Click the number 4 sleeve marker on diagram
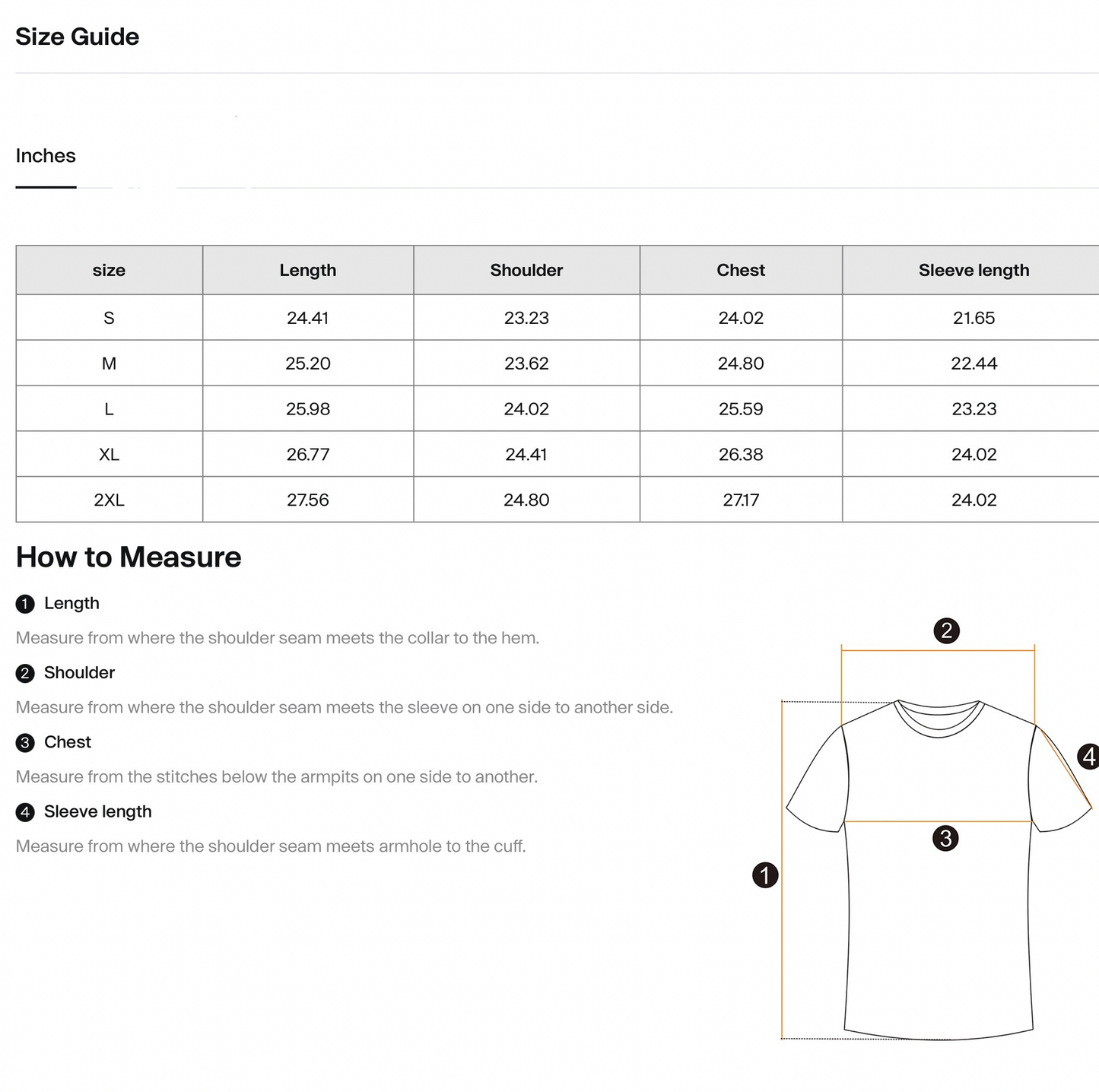The width and height of the screenshot is (1099, 1092). pyautogui.click(x=1088, y=757)
